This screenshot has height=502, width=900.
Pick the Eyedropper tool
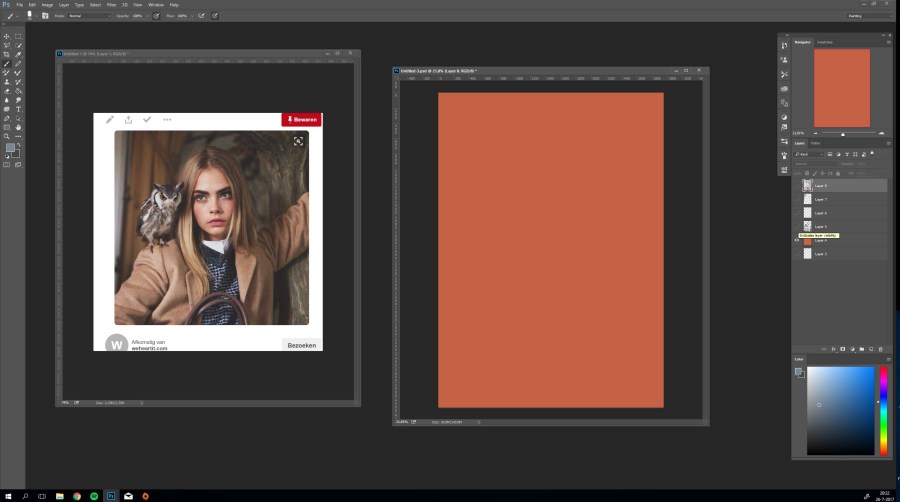point(18,54)
